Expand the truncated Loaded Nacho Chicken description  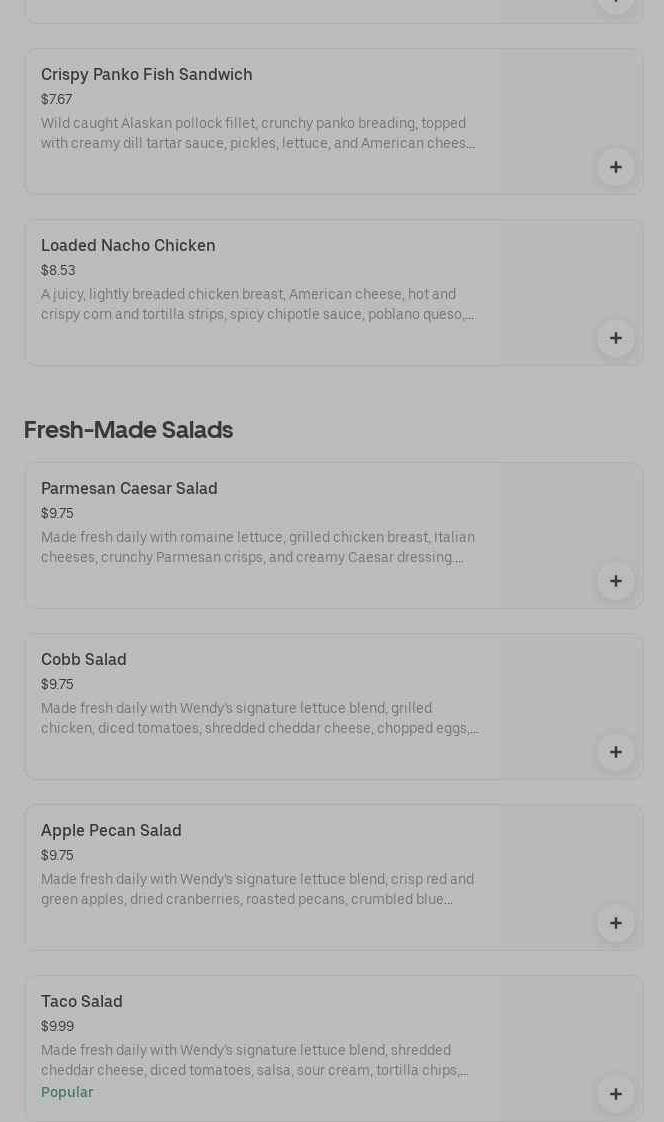point(258,304)
